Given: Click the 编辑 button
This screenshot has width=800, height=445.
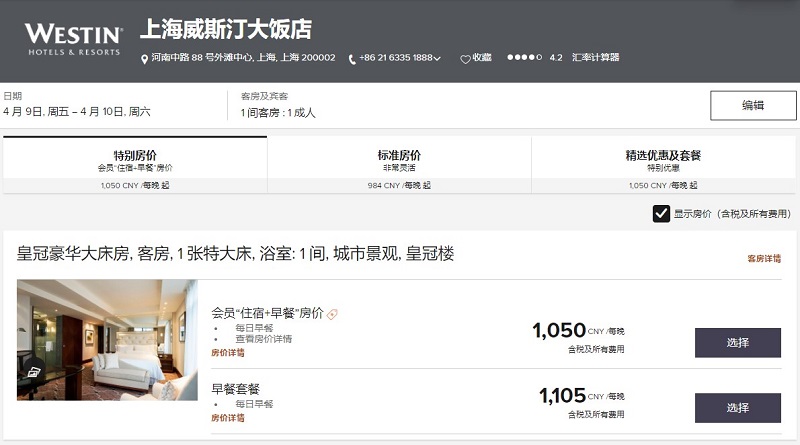Looking at the screenshot, I should [753, 106].
